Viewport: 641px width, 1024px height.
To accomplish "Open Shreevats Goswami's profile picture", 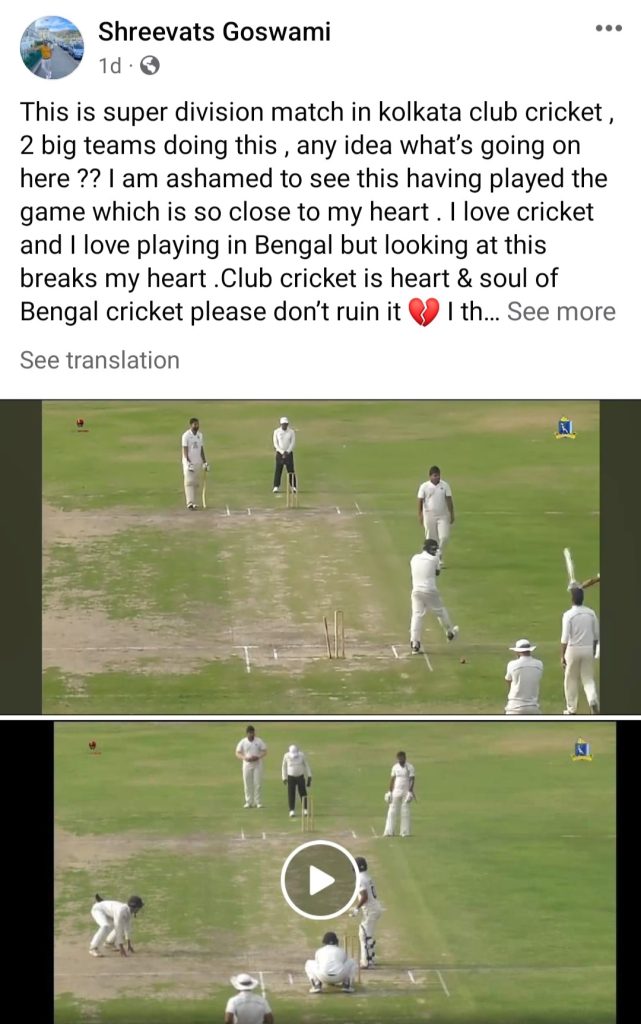I will point(52,48).
